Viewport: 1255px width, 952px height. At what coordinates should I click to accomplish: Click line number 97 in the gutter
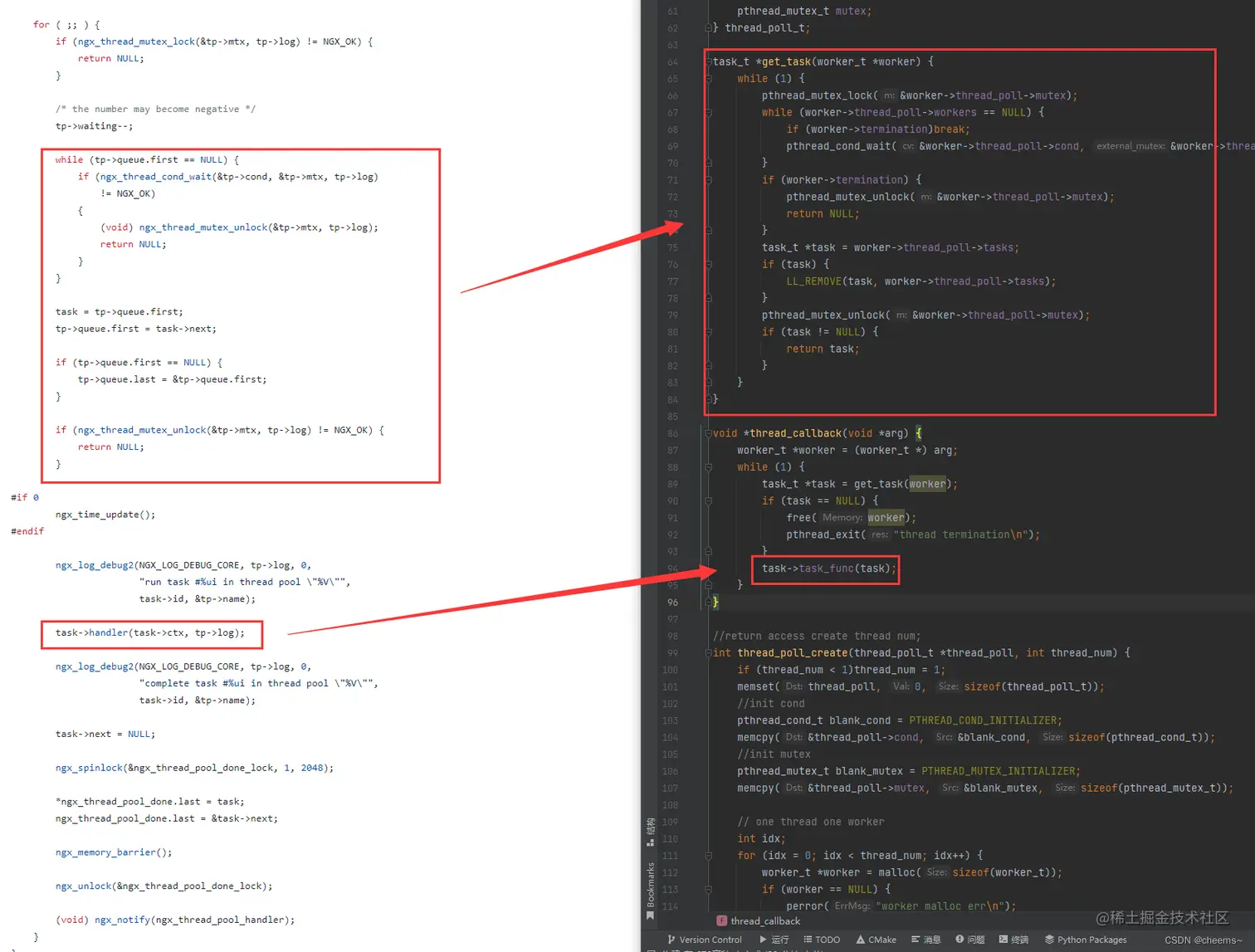click(672, 619)
